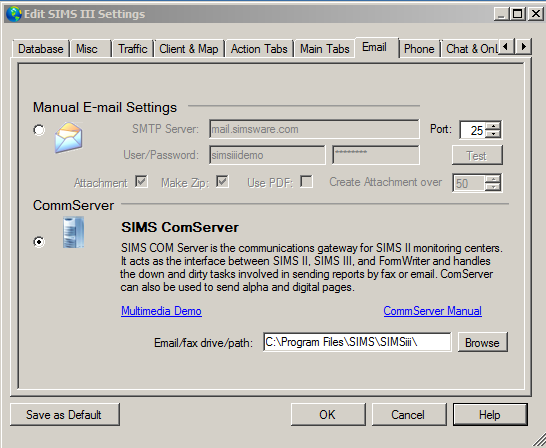Go to the Action Tabs tab
Screen dimensions: 546x448
[x=259, y=49]
